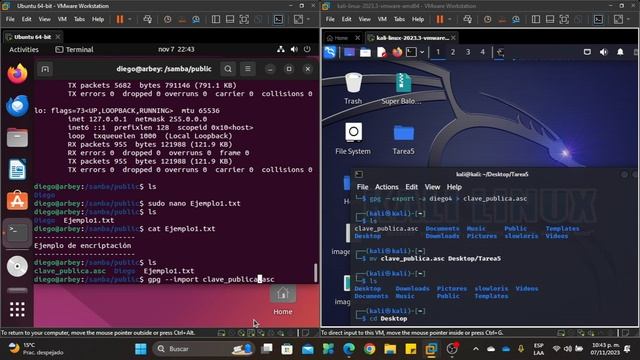The height and width of the screenshot is (360, 640).
Task: Expand terminal dropdown arrow in Kali panel
Action: [x=422, y=52]
